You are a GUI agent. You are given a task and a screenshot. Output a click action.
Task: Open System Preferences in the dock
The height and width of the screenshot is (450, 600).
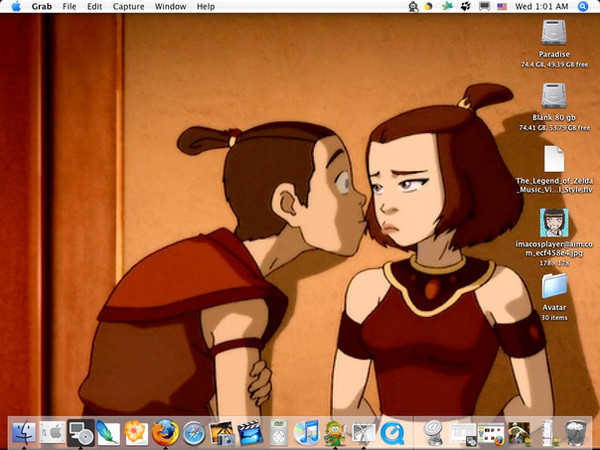coord(52,432)
